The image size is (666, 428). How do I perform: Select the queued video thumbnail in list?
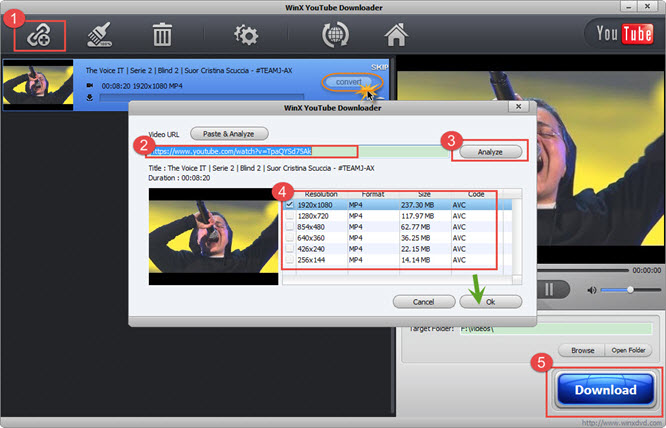tap(38, 84)
